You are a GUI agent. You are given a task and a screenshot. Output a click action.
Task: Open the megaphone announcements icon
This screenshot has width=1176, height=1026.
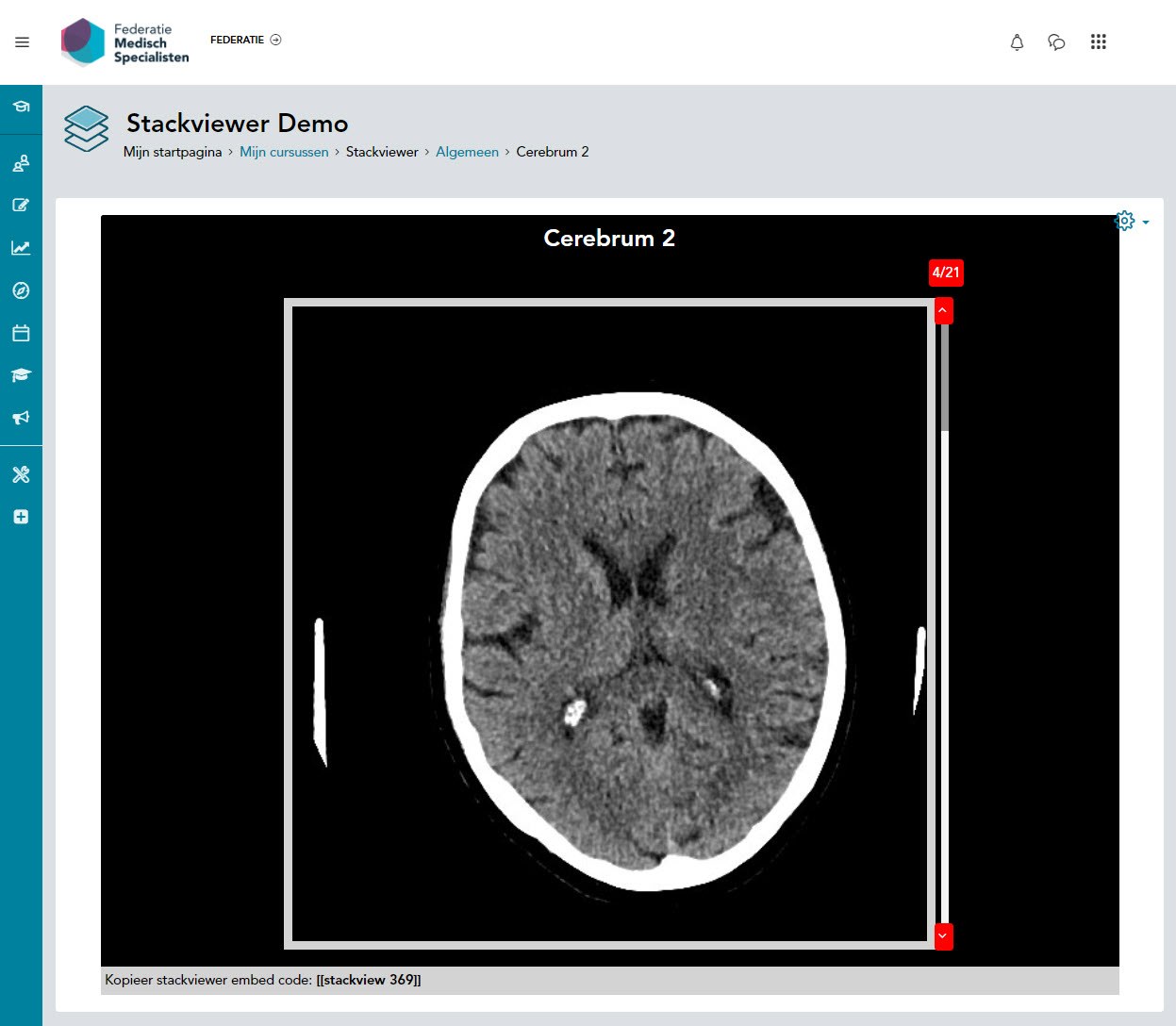coord(21,418)
